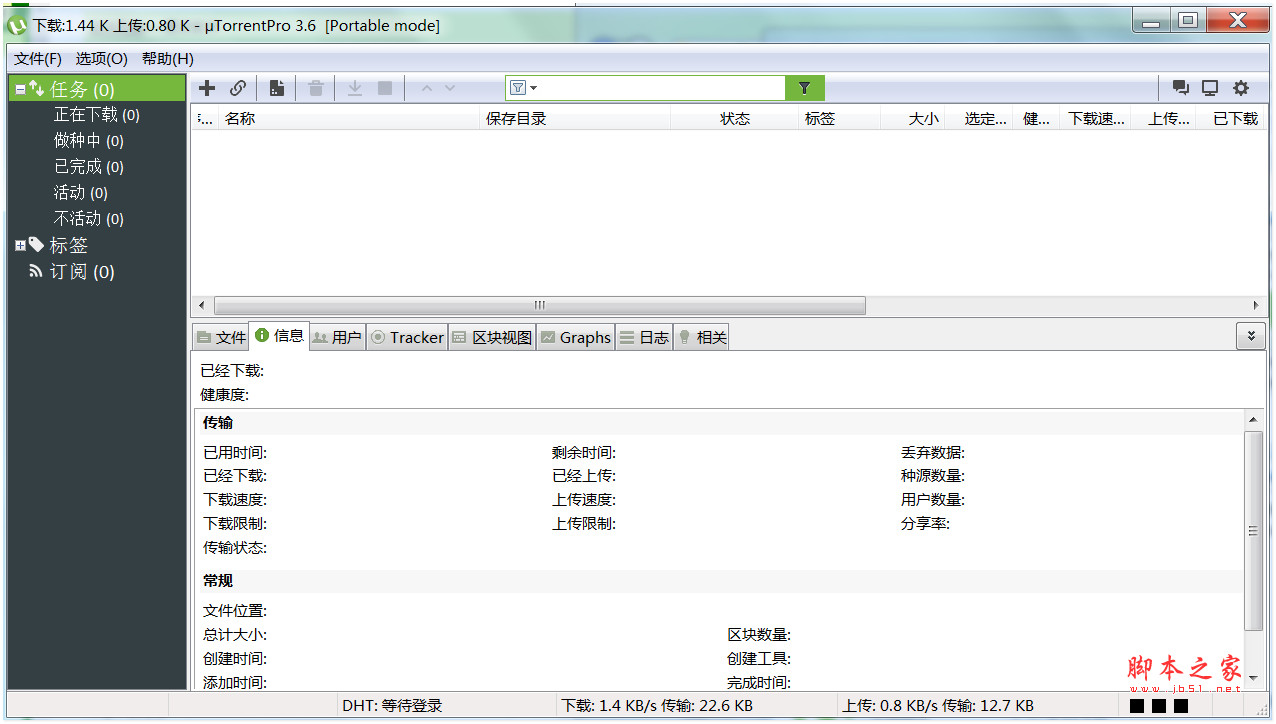This screenshot has width=1276, height=724.
Task: Switch to the Tracker tab
Action: (x=407, y=337)
